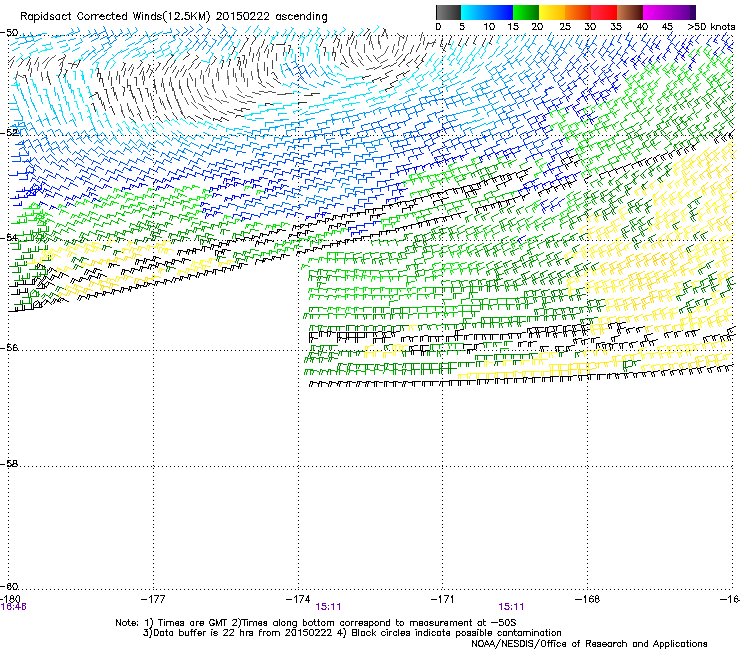Click the orange 25-30 knots legend segment
The width and height of the screenshot is (740, 650).
578,12
